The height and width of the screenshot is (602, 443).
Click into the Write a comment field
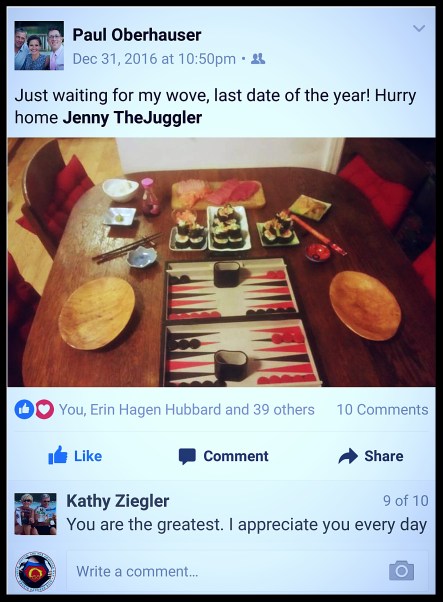tap(247, 571)
